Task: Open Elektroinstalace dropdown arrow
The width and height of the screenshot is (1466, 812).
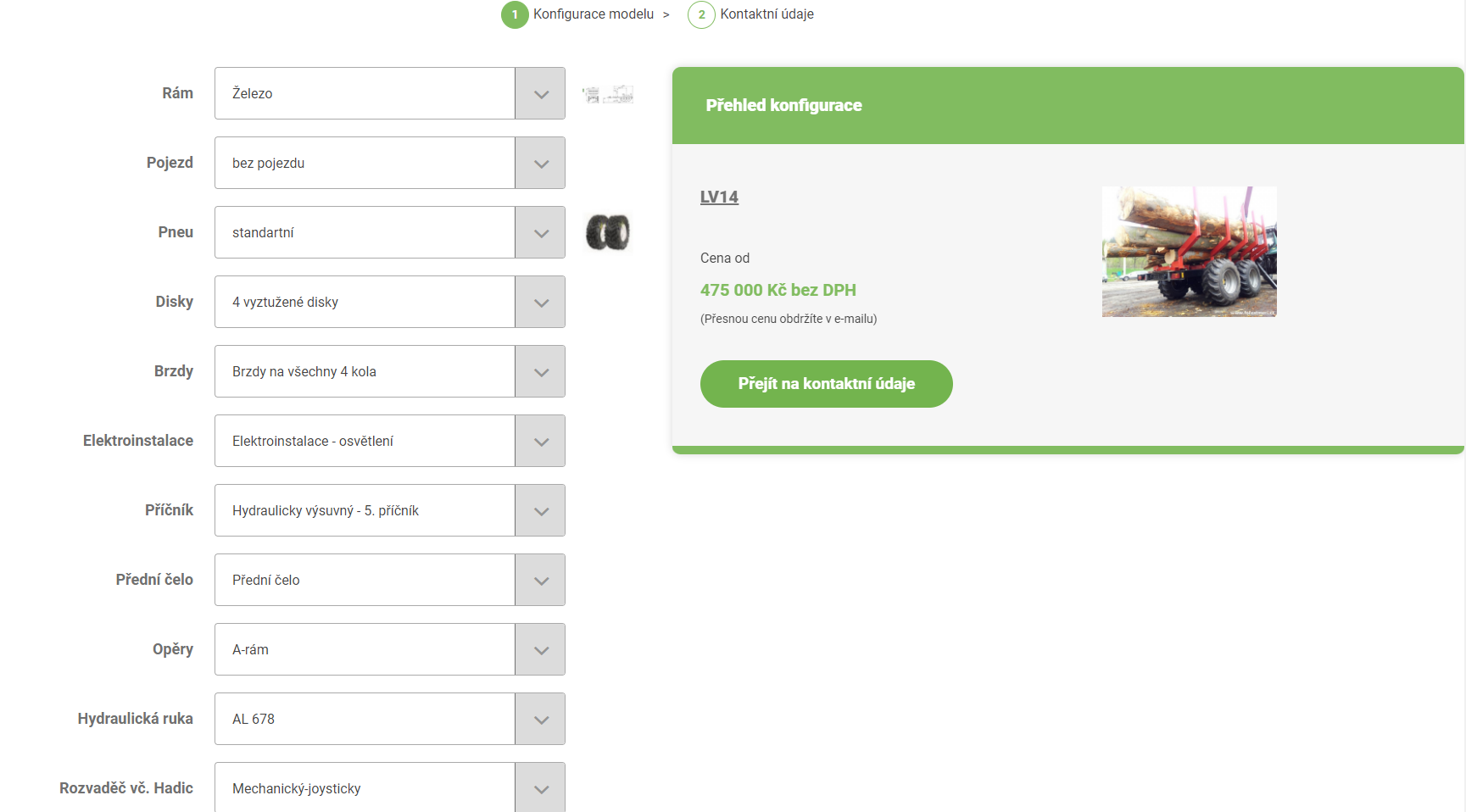Action: click(x=540, y=441)
